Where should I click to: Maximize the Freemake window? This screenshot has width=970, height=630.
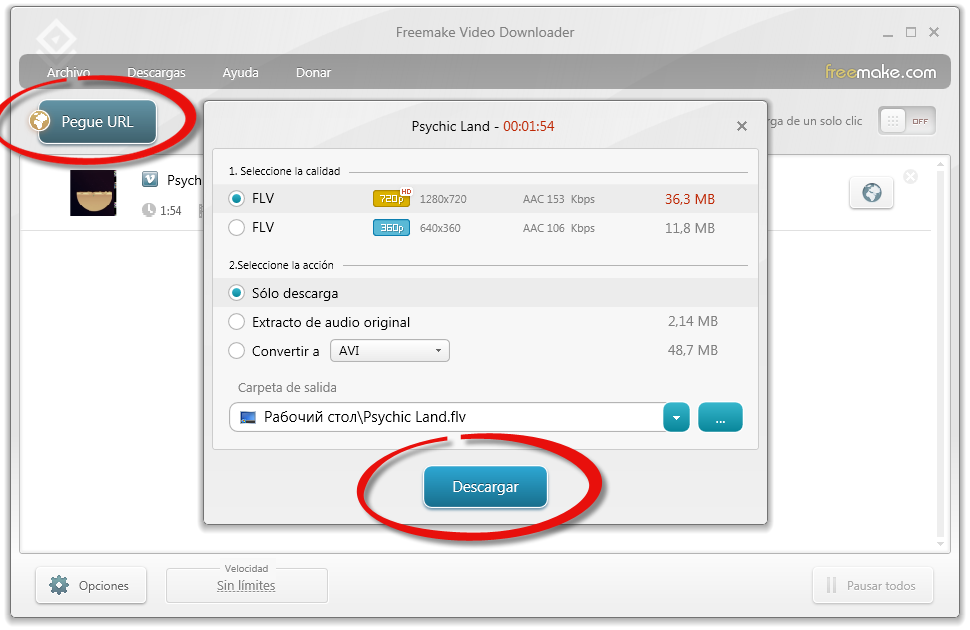911,32
